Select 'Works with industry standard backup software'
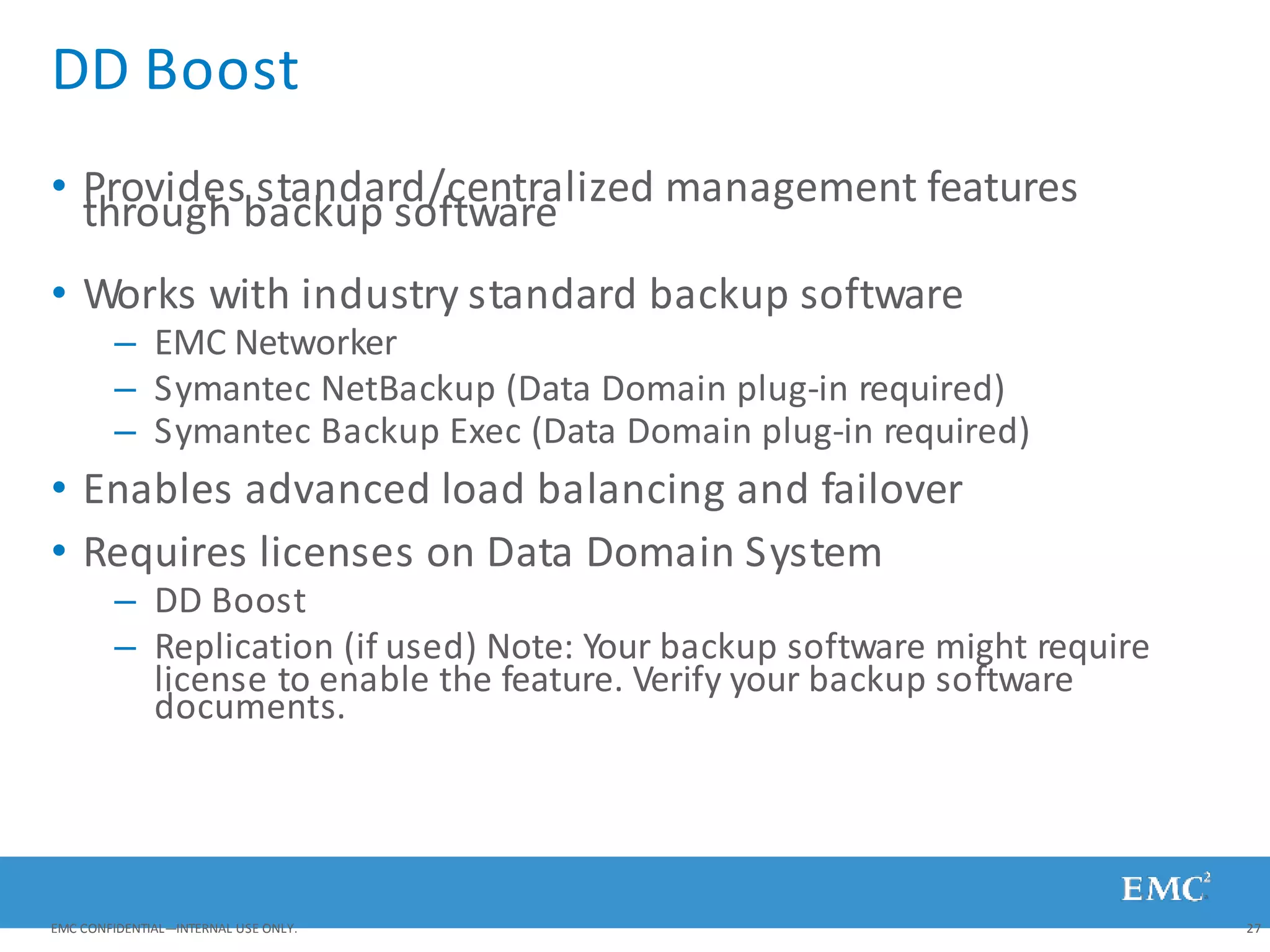This screenshot has width=1270, height=952. click(x=523, y=295)
